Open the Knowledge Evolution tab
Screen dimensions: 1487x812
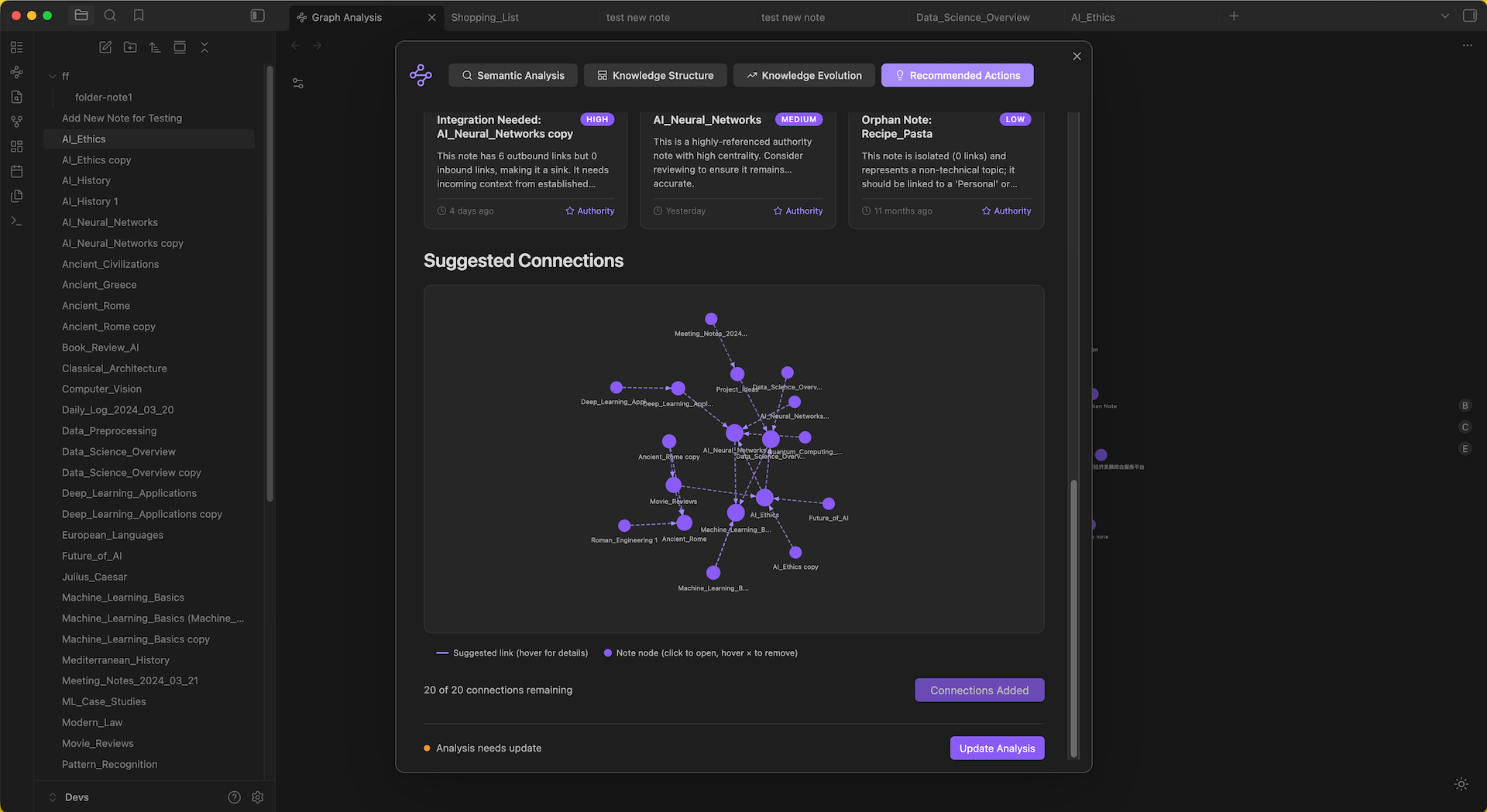(804, 75)
